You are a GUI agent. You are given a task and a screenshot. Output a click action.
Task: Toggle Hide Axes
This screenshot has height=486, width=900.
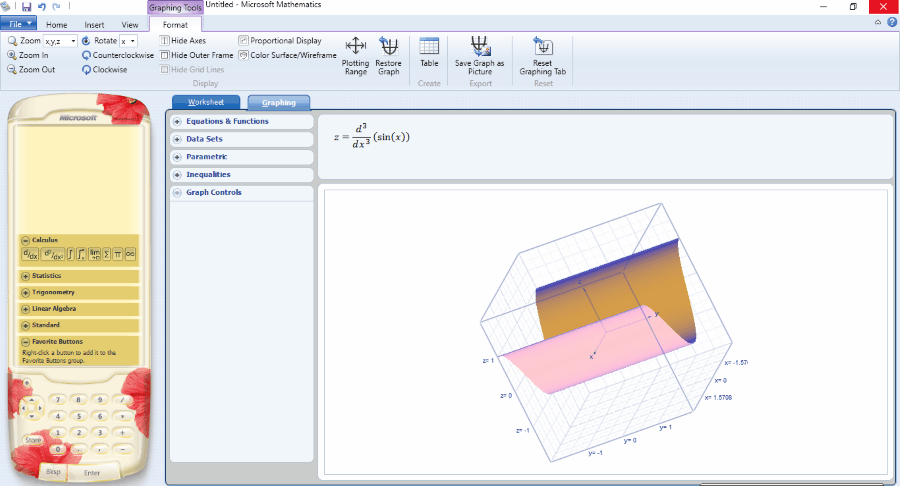183,41
